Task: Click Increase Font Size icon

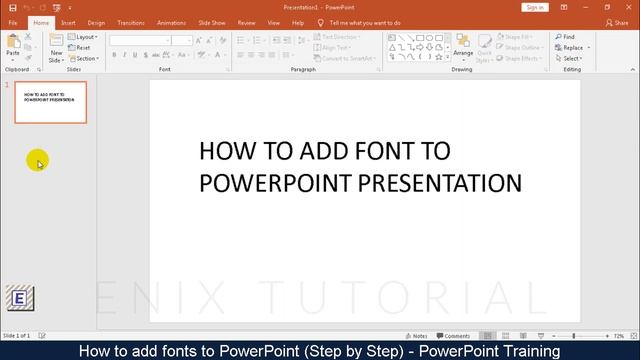Action: click(198, 40)
